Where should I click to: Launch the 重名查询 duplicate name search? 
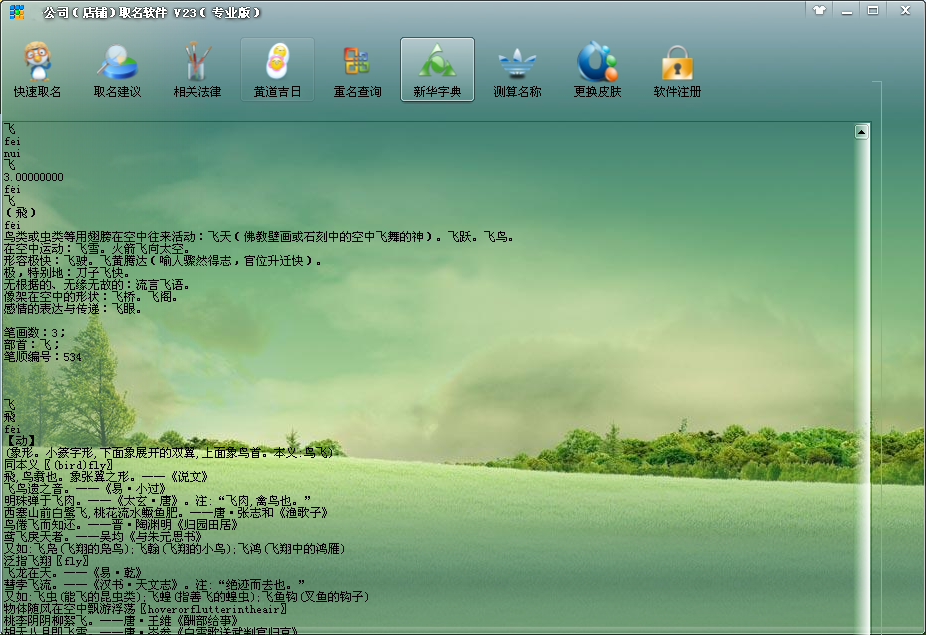pos(357,71)
